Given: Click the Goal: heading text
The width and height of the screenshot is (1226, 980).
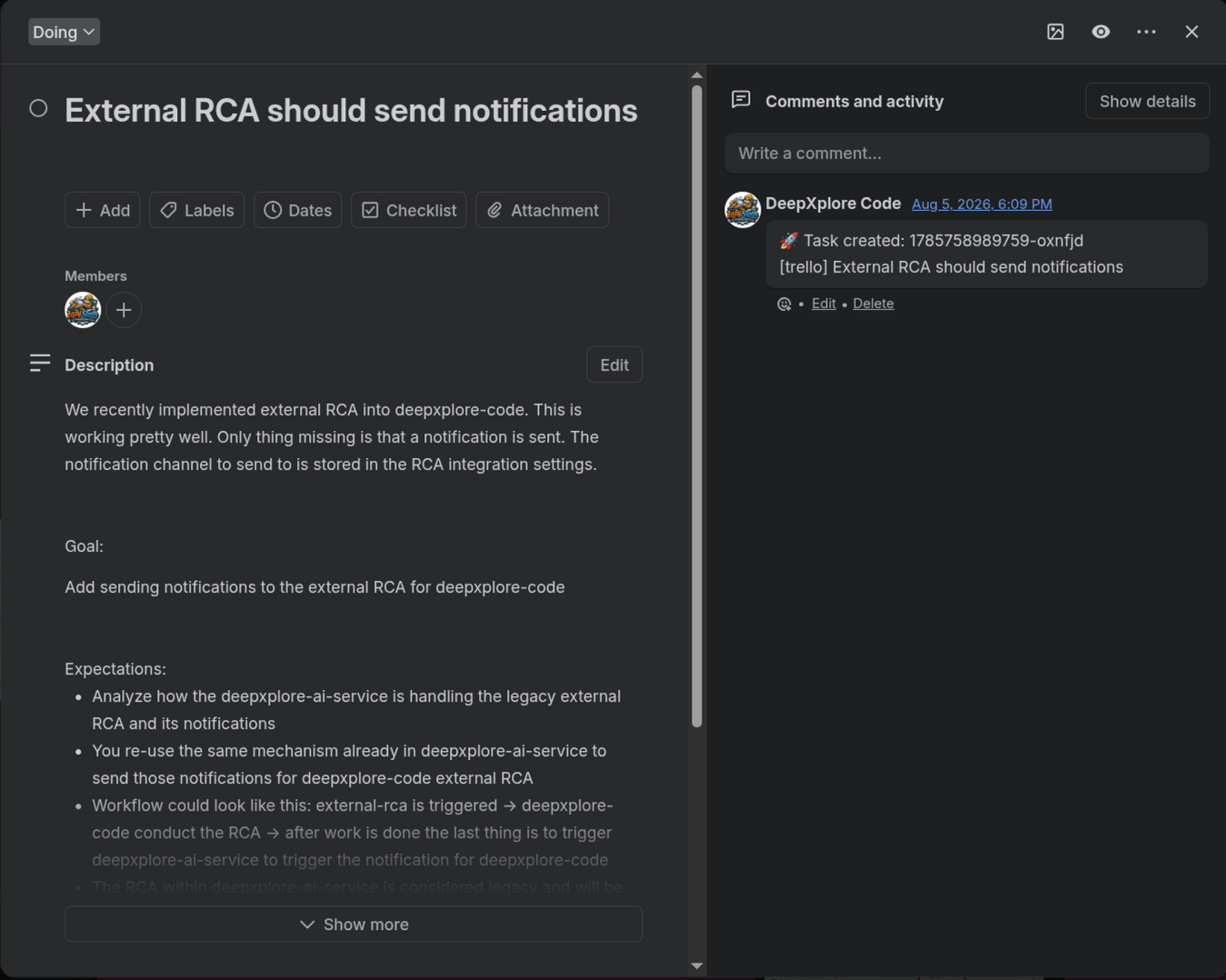Looking at the screenshot, I should pyautogui.click(x=84, y=546).
